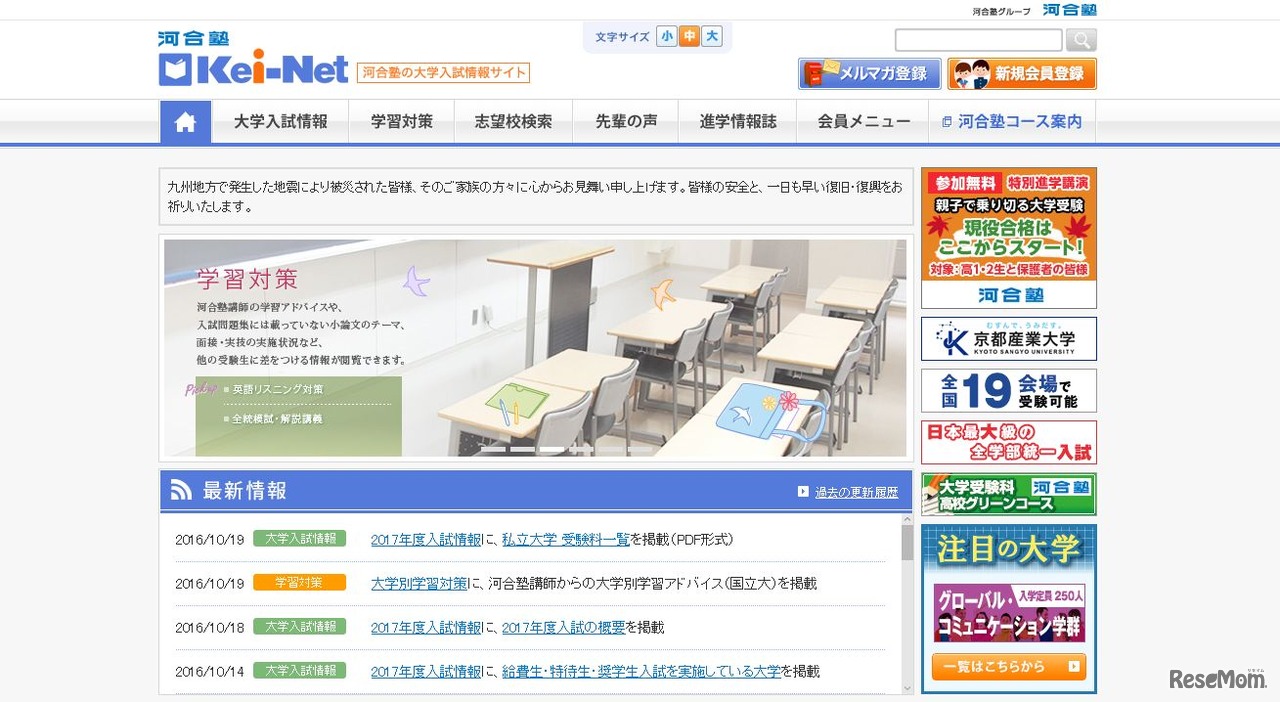
Task: Open 2017年度入試情報 link in the first 2016/10/19 row
Action: 426,539
